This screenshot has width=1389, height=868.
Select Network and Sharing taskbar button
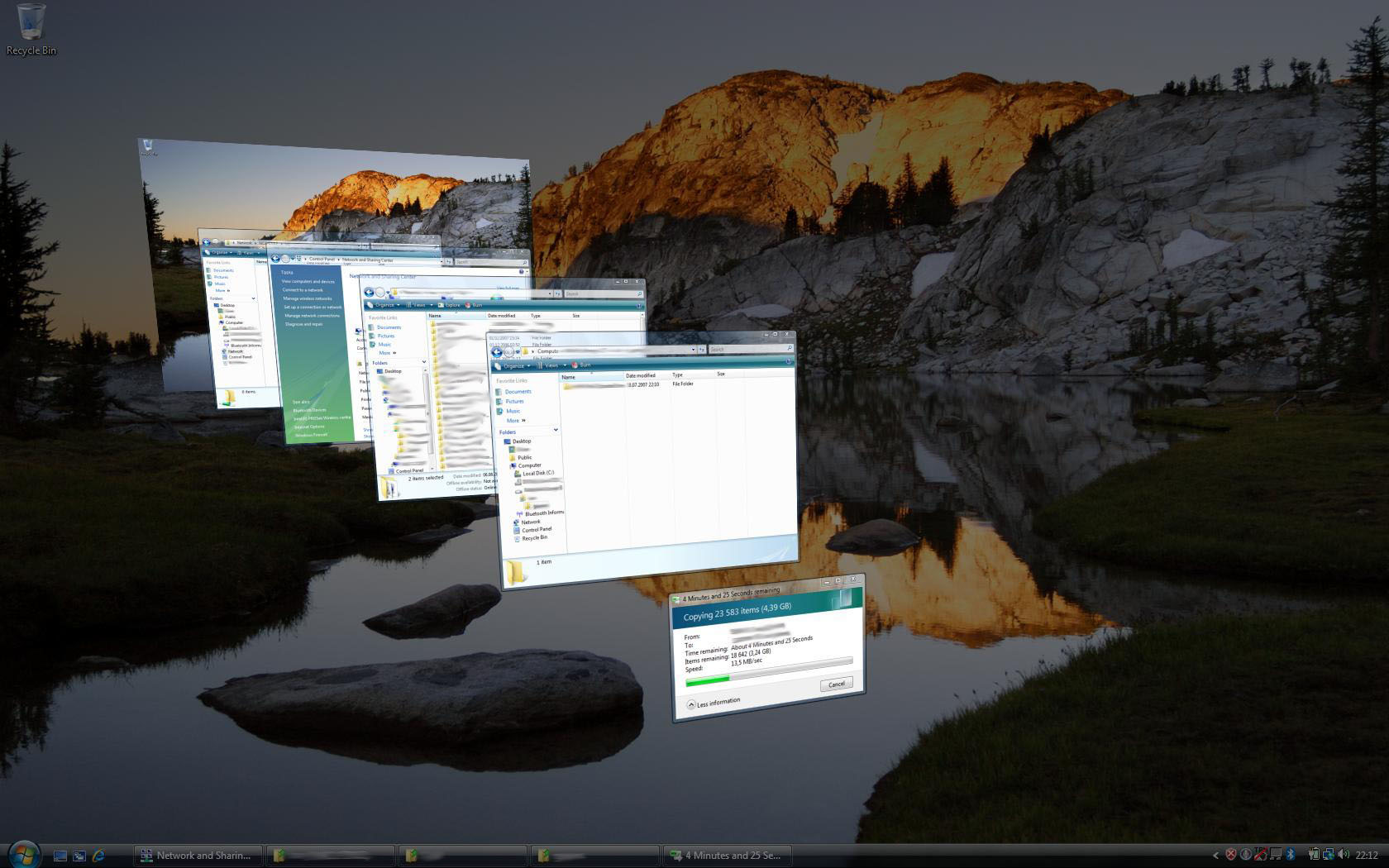click(x=198, y=856)
